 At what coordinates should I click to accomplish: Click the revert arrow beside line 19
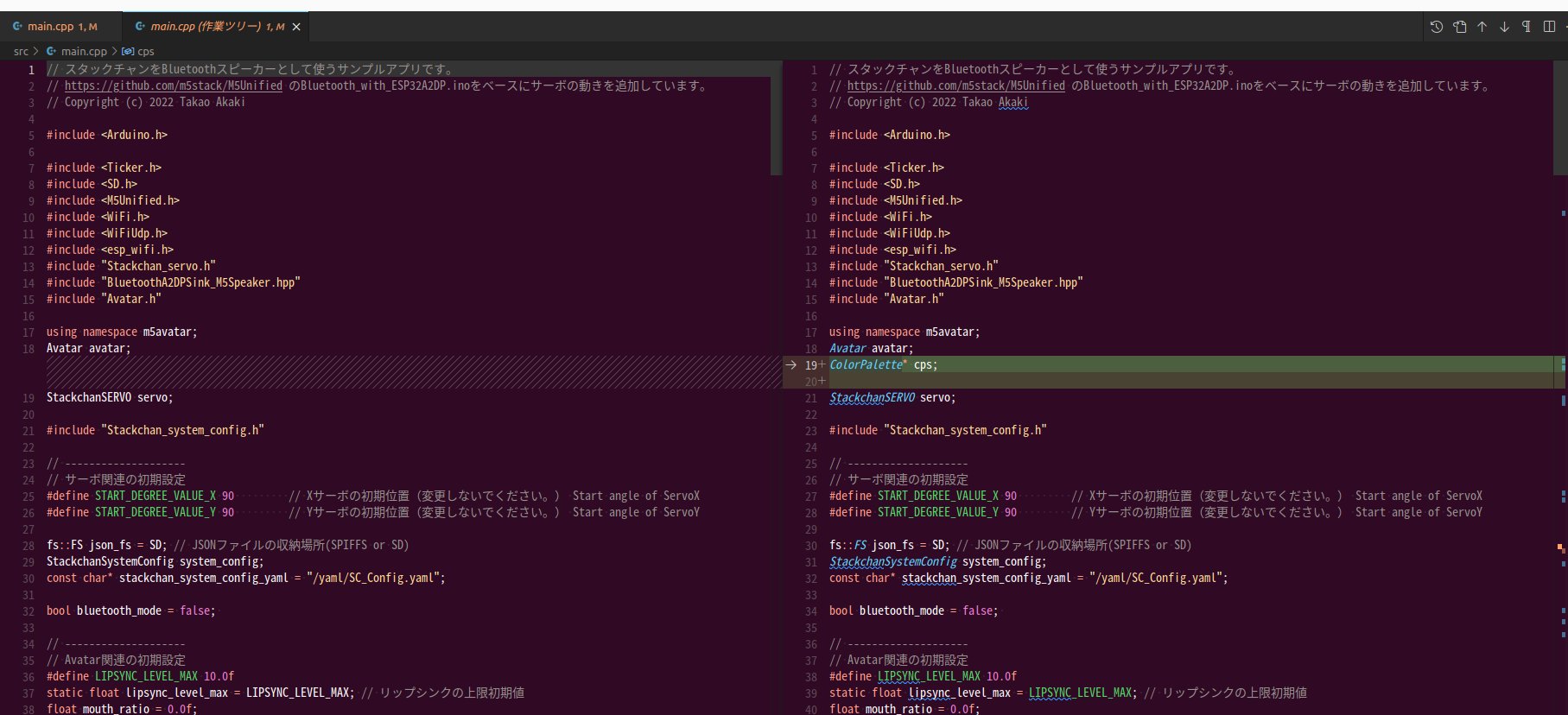click(x=790, y=364)
